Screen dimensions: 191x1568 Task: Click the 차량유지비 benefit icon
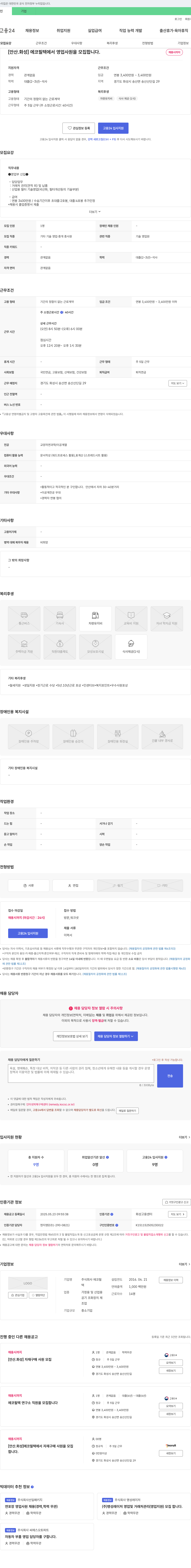95,618
